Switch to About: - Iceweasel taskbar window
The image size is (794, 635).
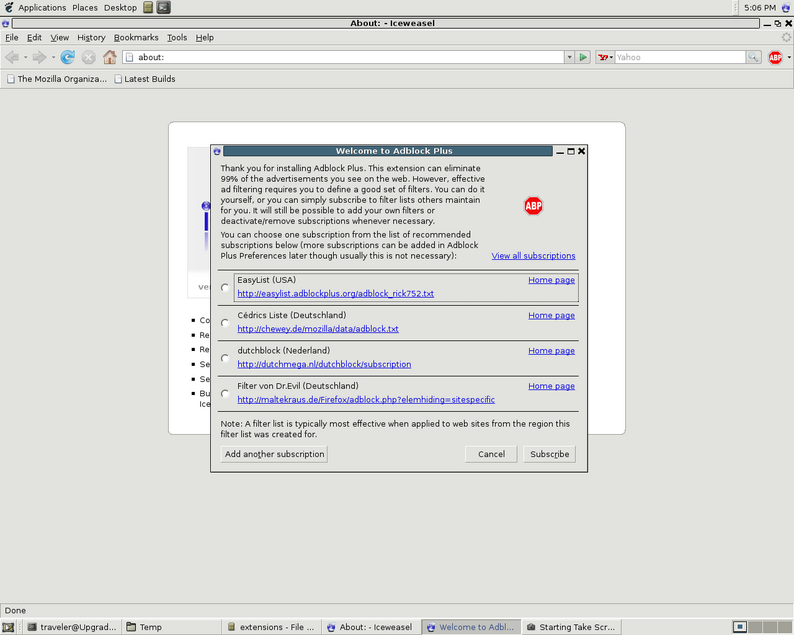click(370, 627)
